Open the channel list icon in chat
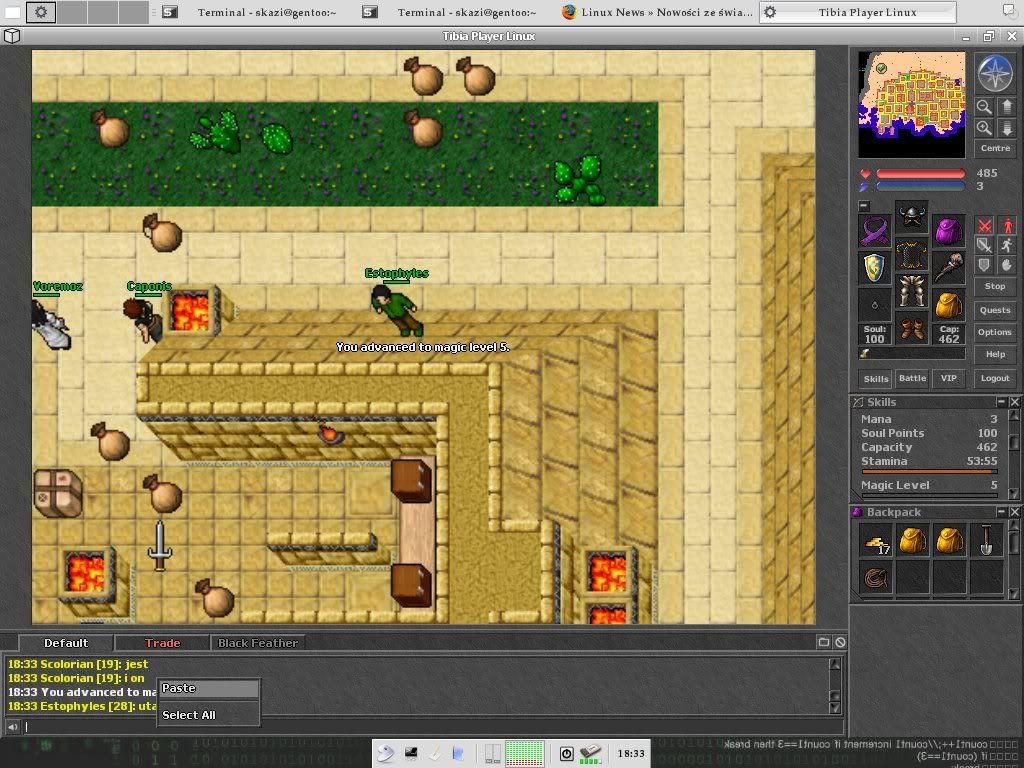This screenshot has height=768, width=1024. coord(824,643)
